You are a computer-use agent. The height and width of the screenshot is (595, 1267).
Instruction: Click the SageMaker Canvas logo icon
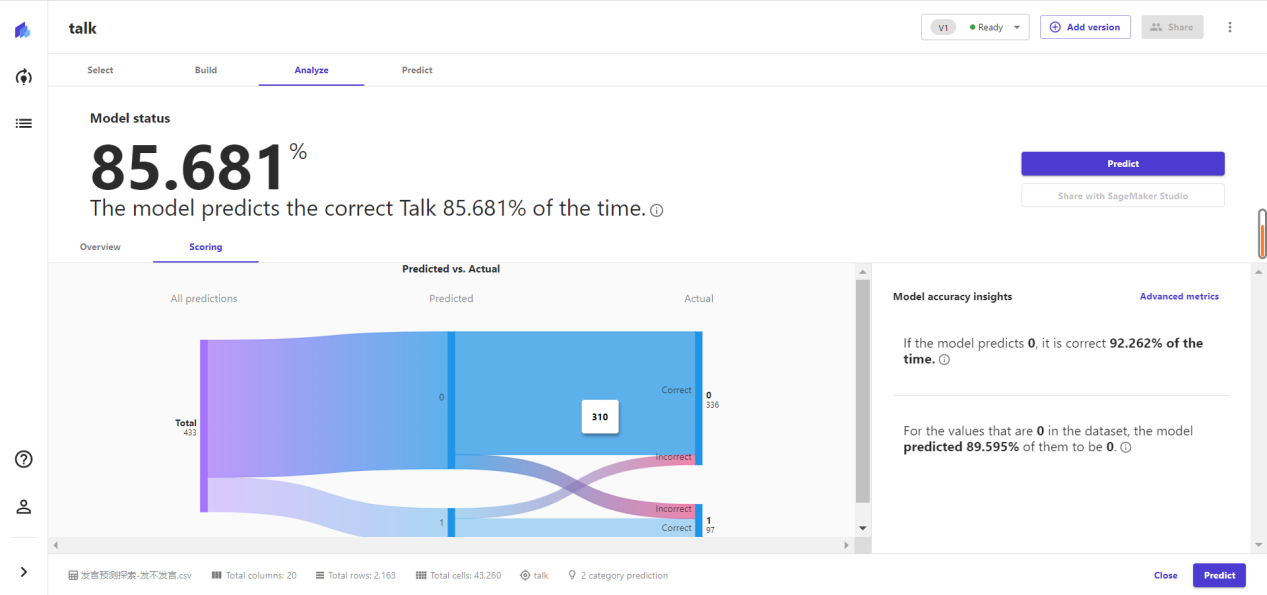23,30
